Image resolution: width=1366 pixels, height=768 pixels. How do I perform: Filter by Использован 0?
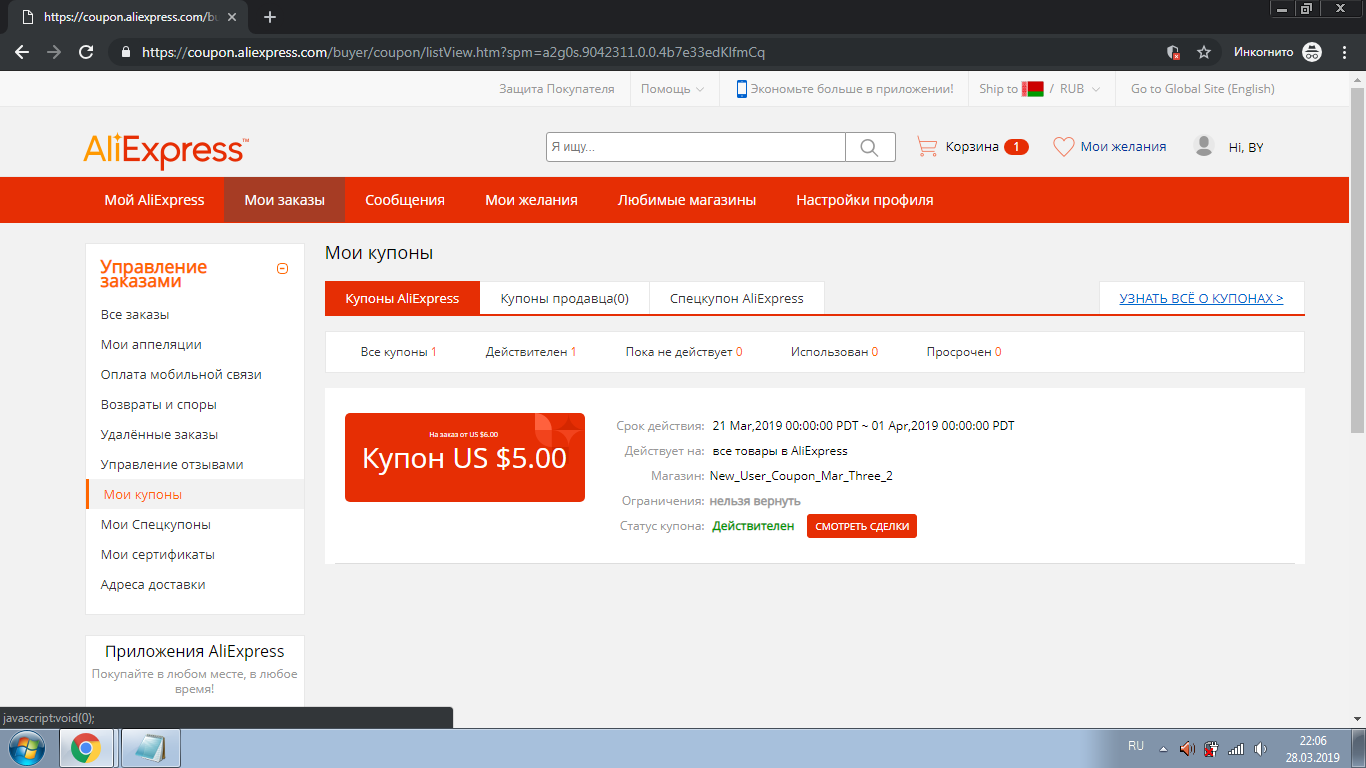click(x=834, y=352)
